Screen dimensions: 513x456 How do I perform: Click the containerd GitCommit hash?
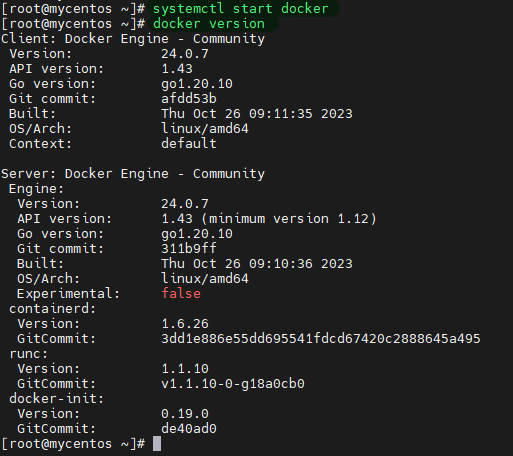tap(321, 339)
